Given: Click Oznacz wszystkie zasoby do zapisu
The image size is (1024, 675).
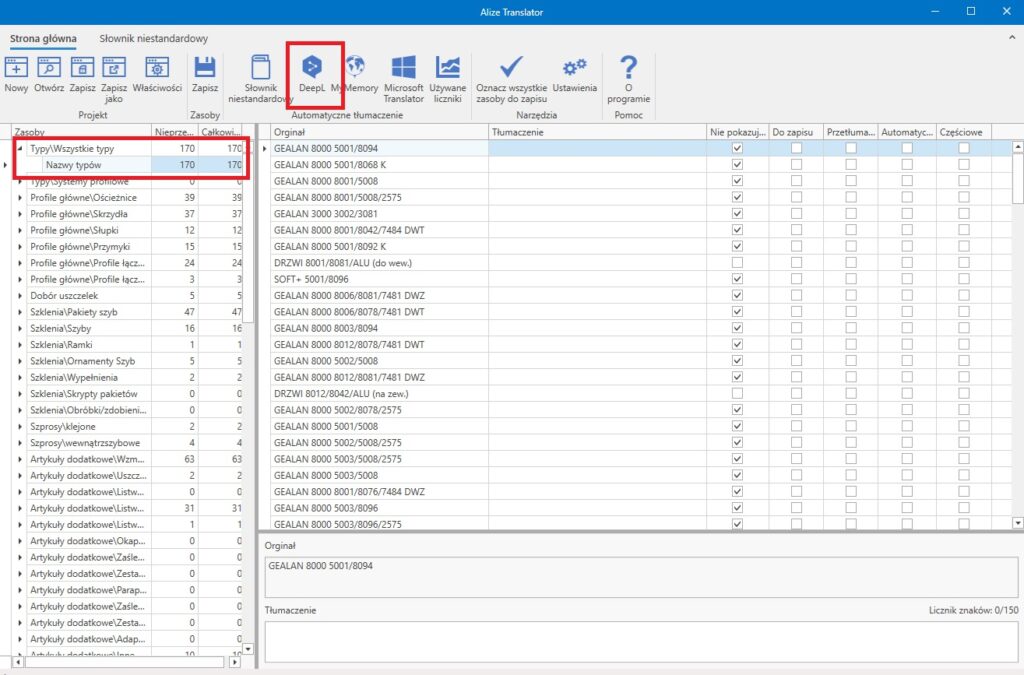Looking at the screenshot, I should point(511,80).
